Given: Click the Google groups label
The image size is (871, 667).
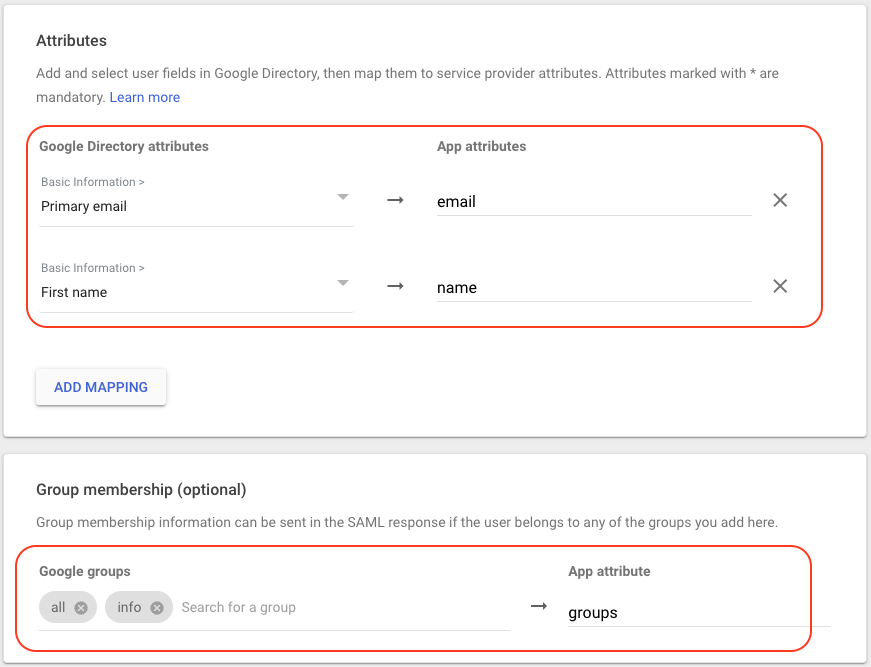Looking at the screenshot, I should [x=85, y=571].
